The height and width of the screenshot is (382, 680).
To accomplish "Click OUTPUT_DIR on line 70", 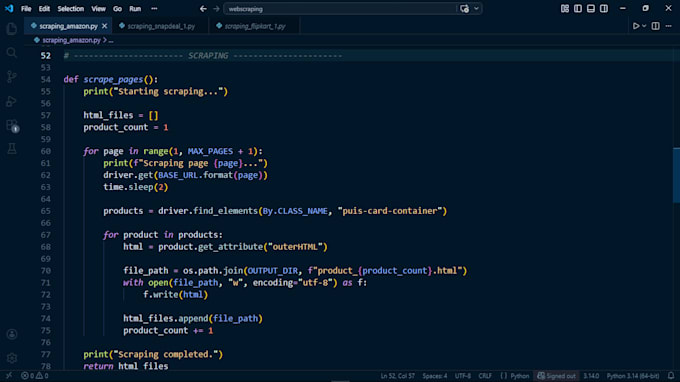I will coord(273,271).
